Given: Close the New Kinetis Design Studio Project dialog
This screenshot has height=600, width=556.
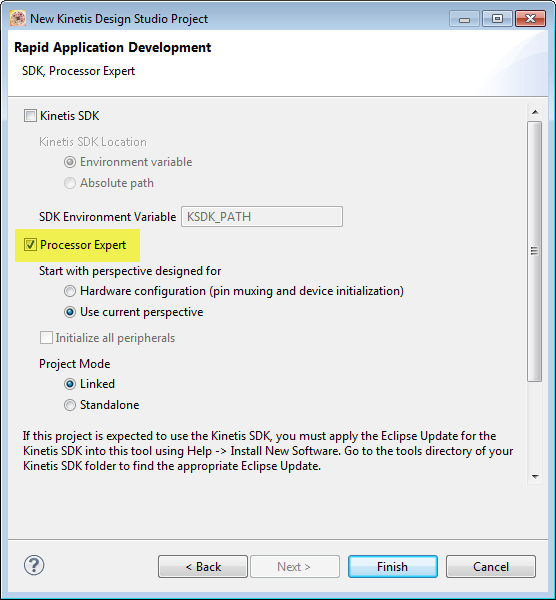Looking at the screenshot, I should [530, 19].
